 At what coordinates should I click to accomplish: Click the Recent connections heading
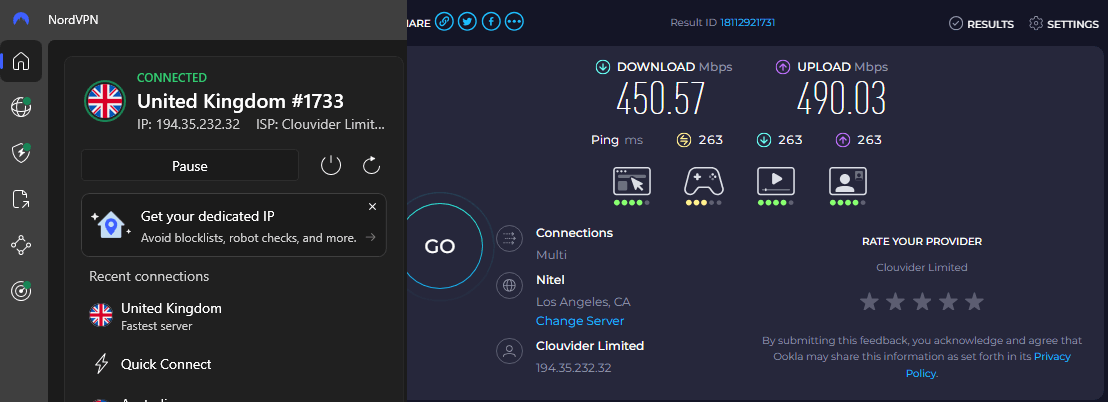click(149, 276)
